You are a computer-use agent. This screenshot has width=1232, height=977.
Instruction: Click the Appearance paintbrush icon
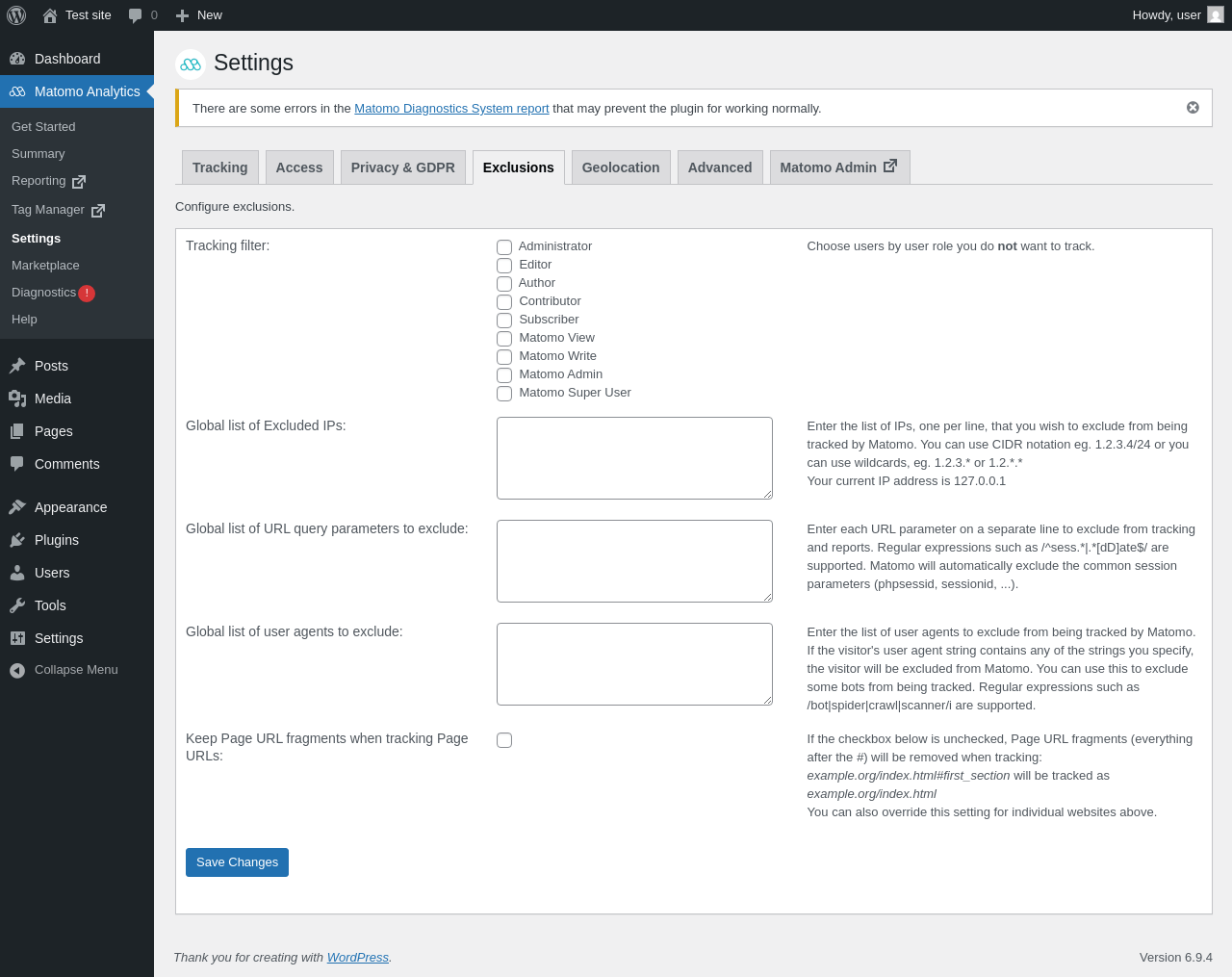(x=17, y=507)
